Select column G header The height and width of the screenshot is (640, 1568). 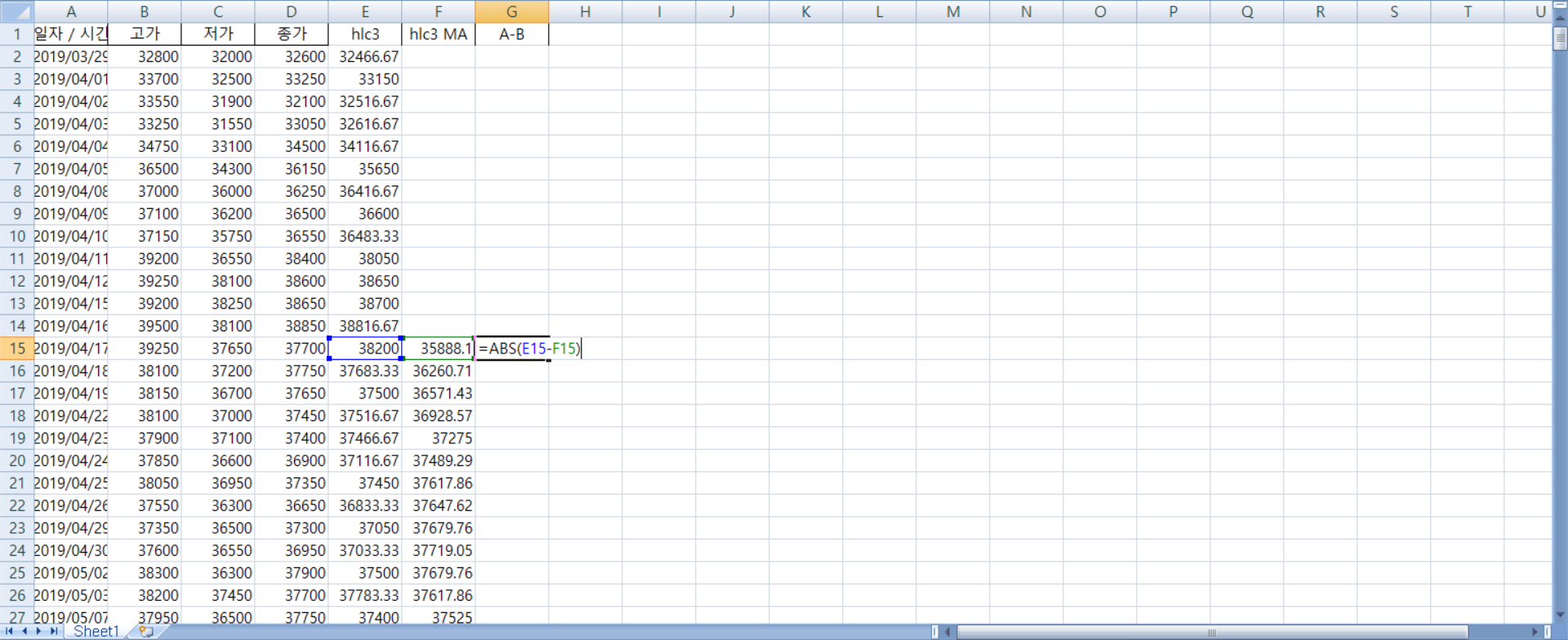tap(511, 11)
